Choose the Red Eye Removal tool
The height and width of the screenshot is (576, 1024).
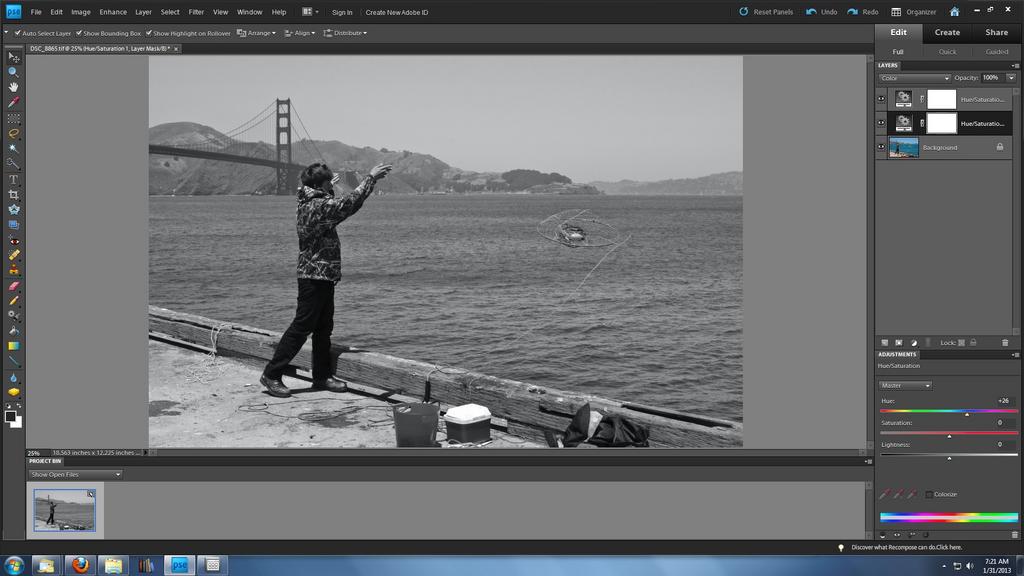(14, 240)
